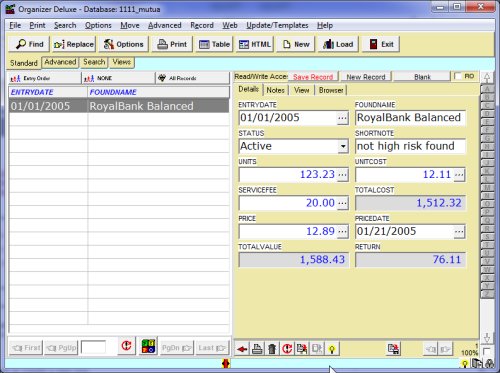Click the next record hand arrow in details panel
The image size is (500, 373).
click(x=445, y=349)
